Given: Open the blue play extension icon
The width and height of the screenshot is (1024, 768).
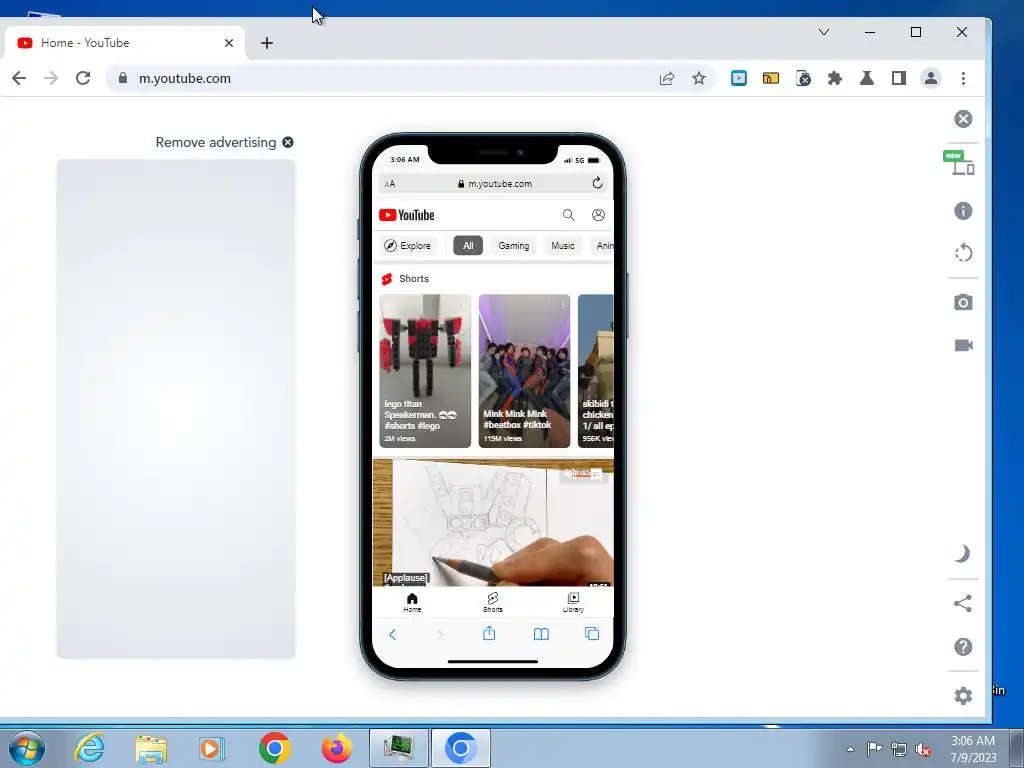Looking at the screenshot, I should tap(739, 78).
